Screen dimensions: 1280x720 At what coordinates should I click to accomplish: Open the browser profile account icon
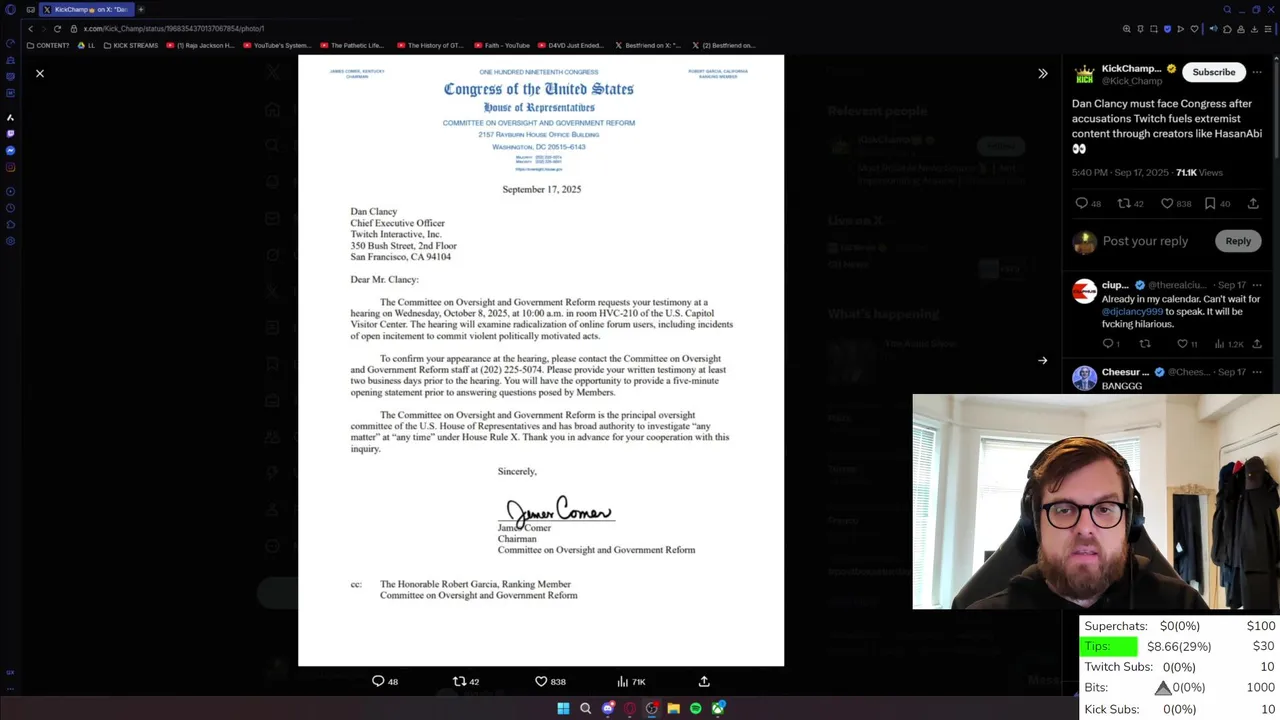tap(1241, 29)
